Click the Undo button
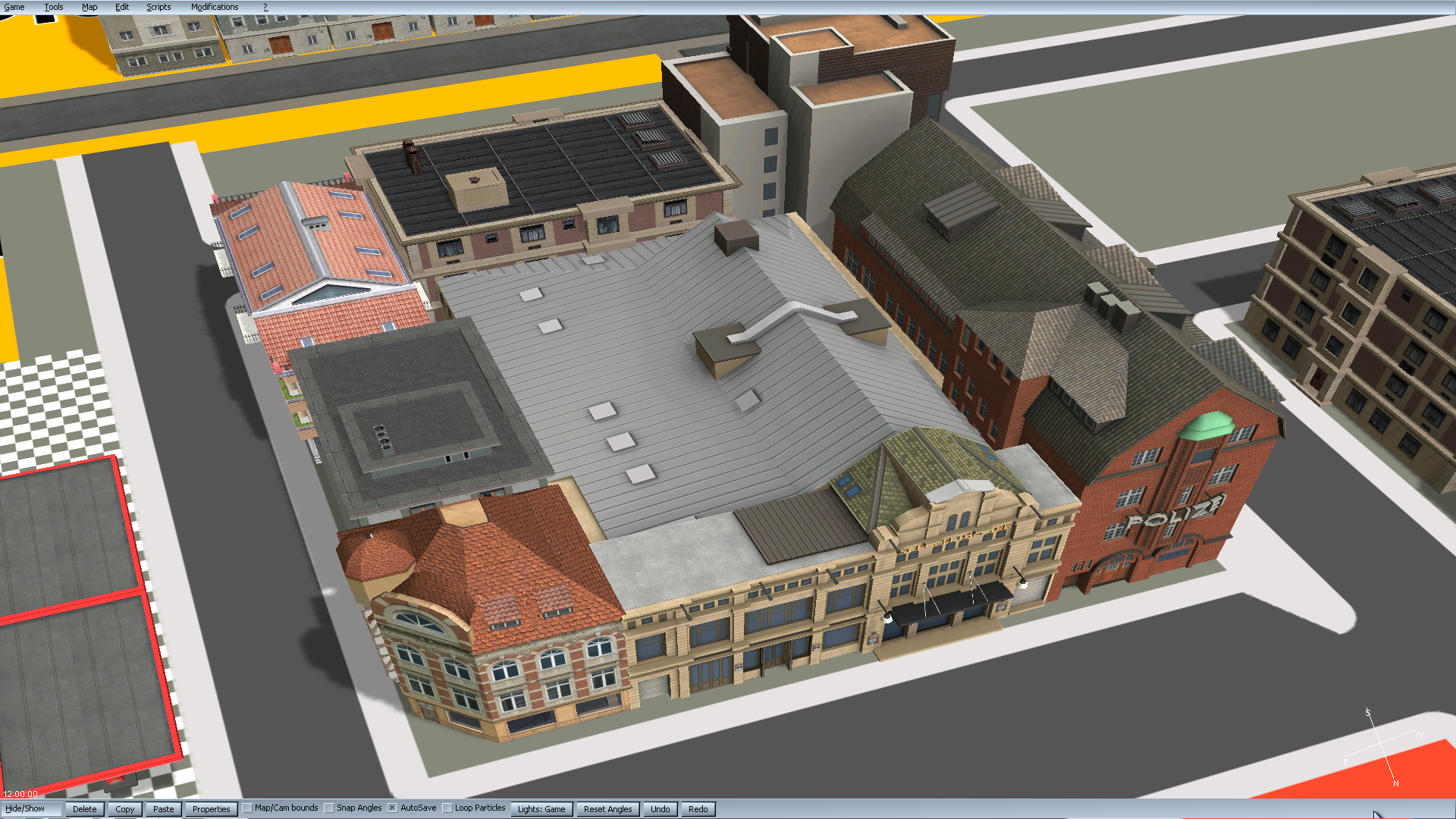 click(x=660, y=809)
